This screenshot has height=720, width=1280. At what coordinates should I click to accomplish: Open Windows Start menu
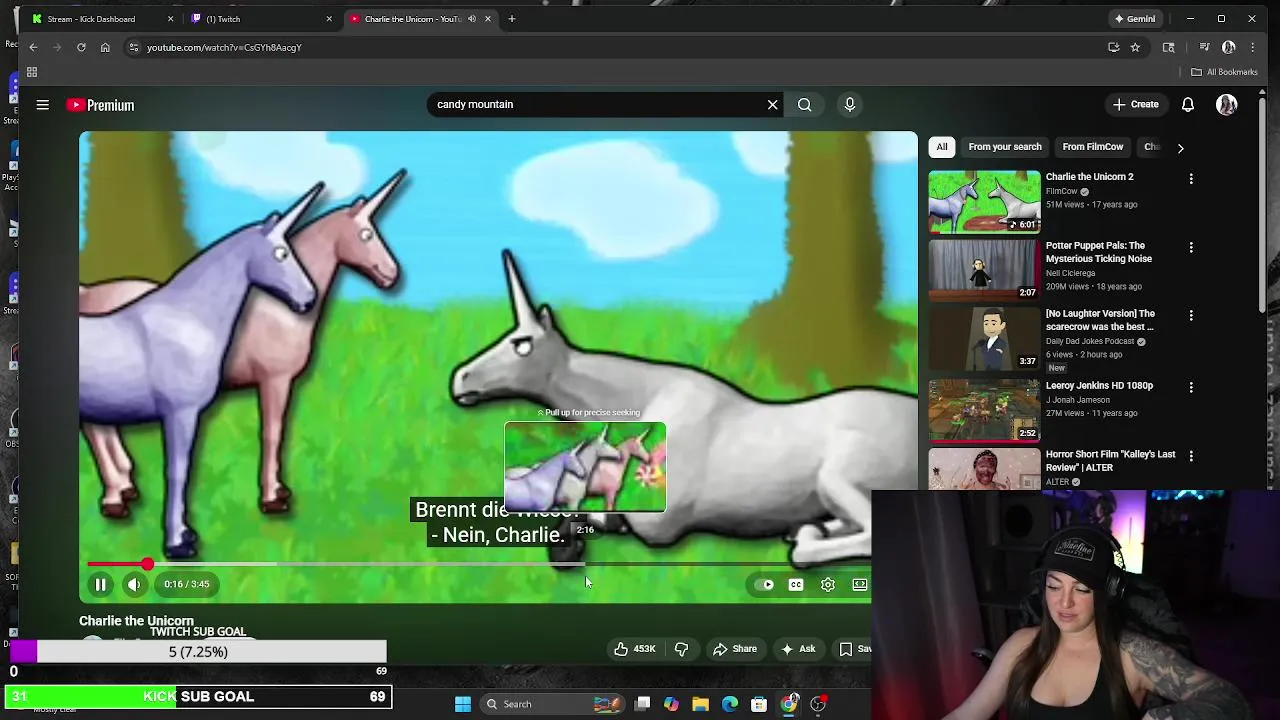point(463,704)
